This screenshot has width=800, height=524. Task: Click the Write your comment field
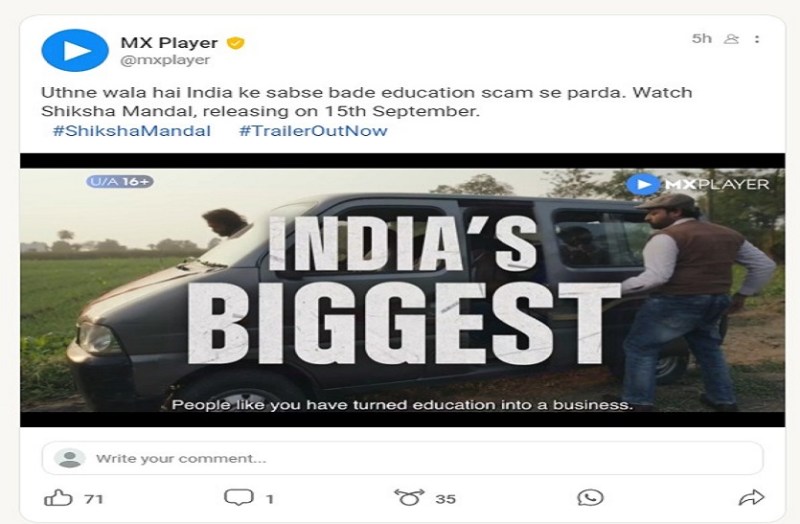coord(403,458)
